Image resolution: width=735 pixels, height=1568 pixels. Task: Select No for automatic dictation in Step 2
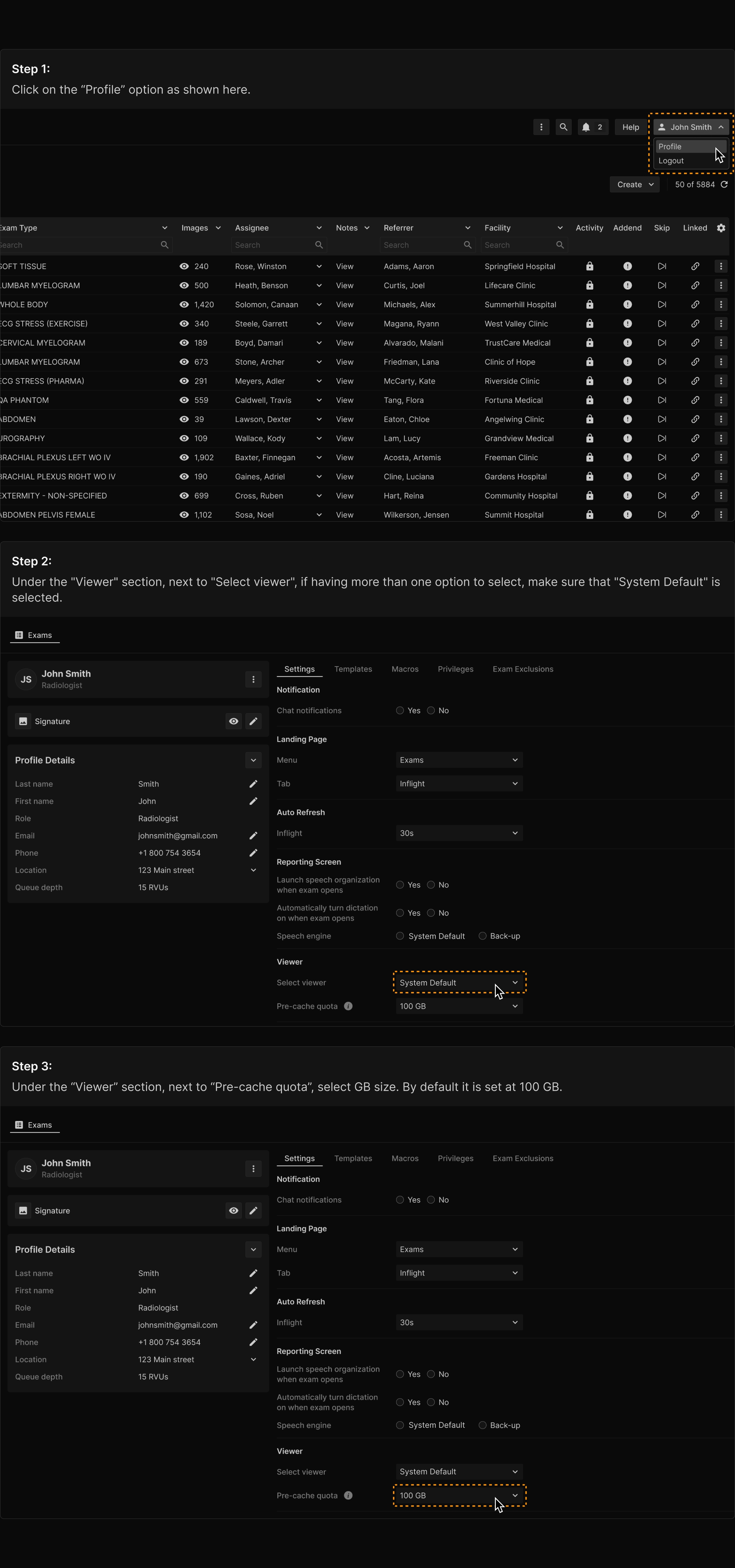[431, 913]
